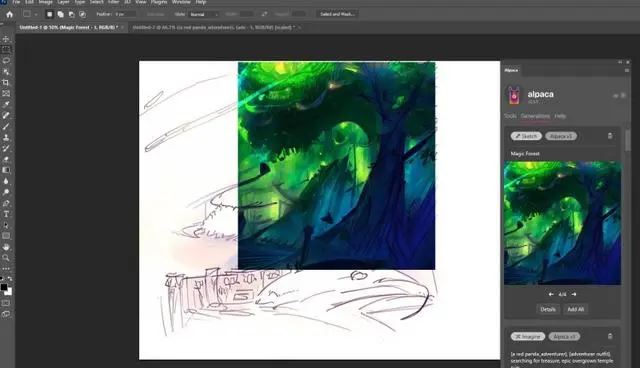
Task: Select the Eraser tool
Action: (x=6, y=160)
